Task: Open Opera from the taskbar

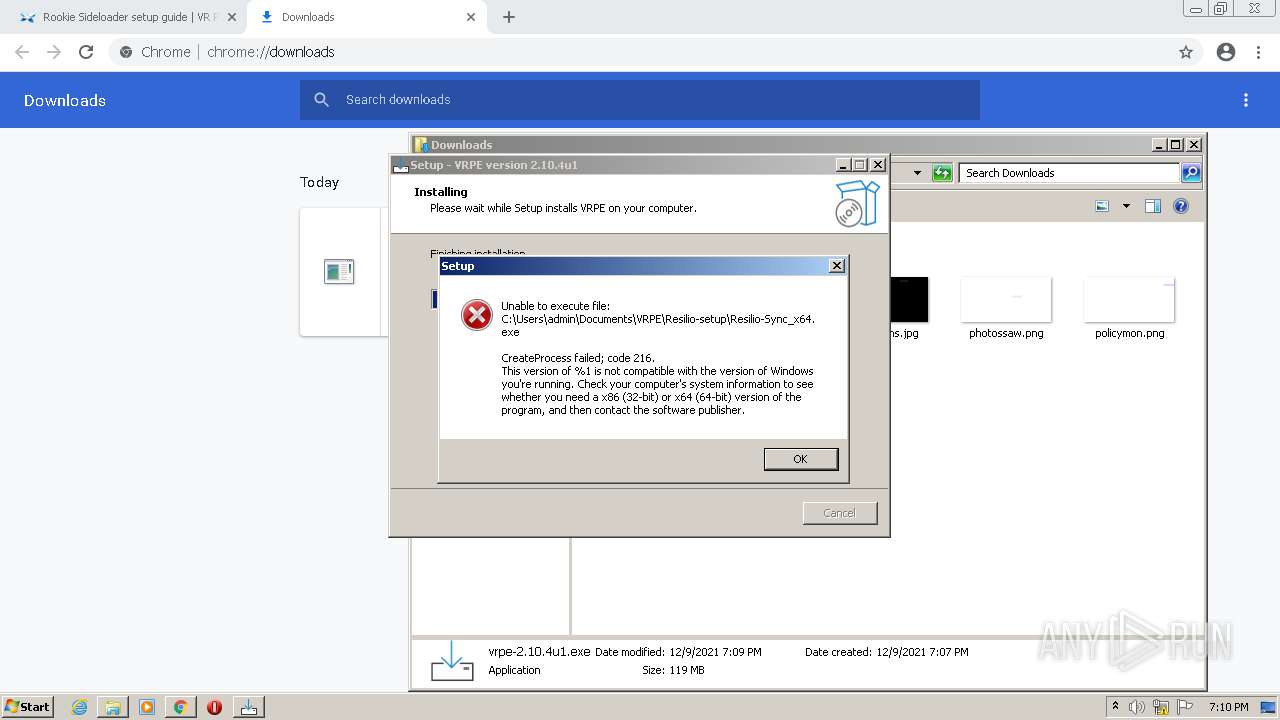Action: pos(214,707)
